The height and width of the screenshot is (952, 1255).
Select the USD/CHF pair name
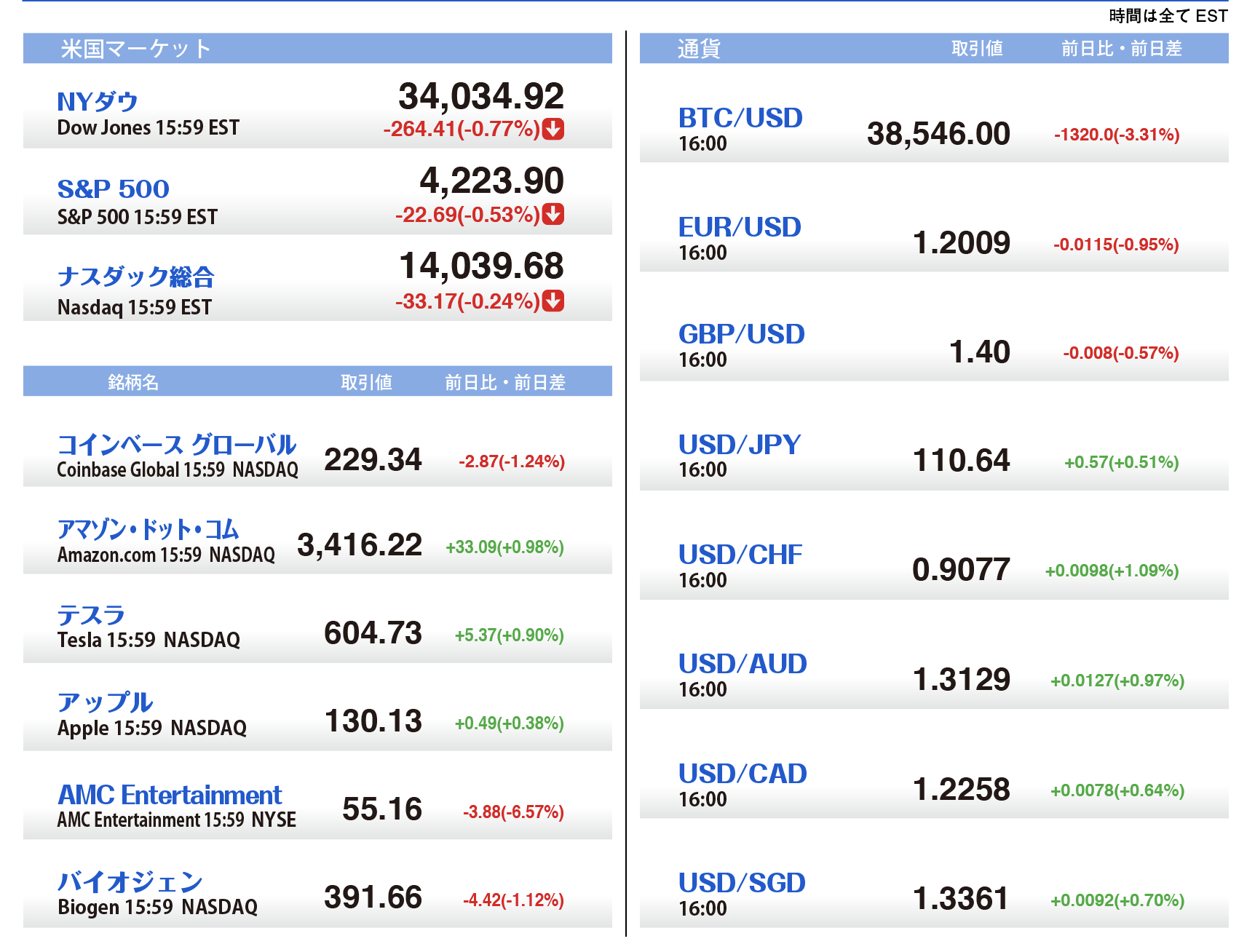(740, 555)
